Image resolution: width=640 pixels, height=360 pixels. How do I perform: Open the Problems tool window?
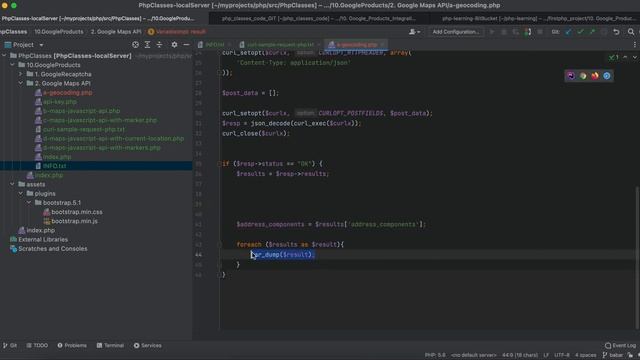click(72, 345)
